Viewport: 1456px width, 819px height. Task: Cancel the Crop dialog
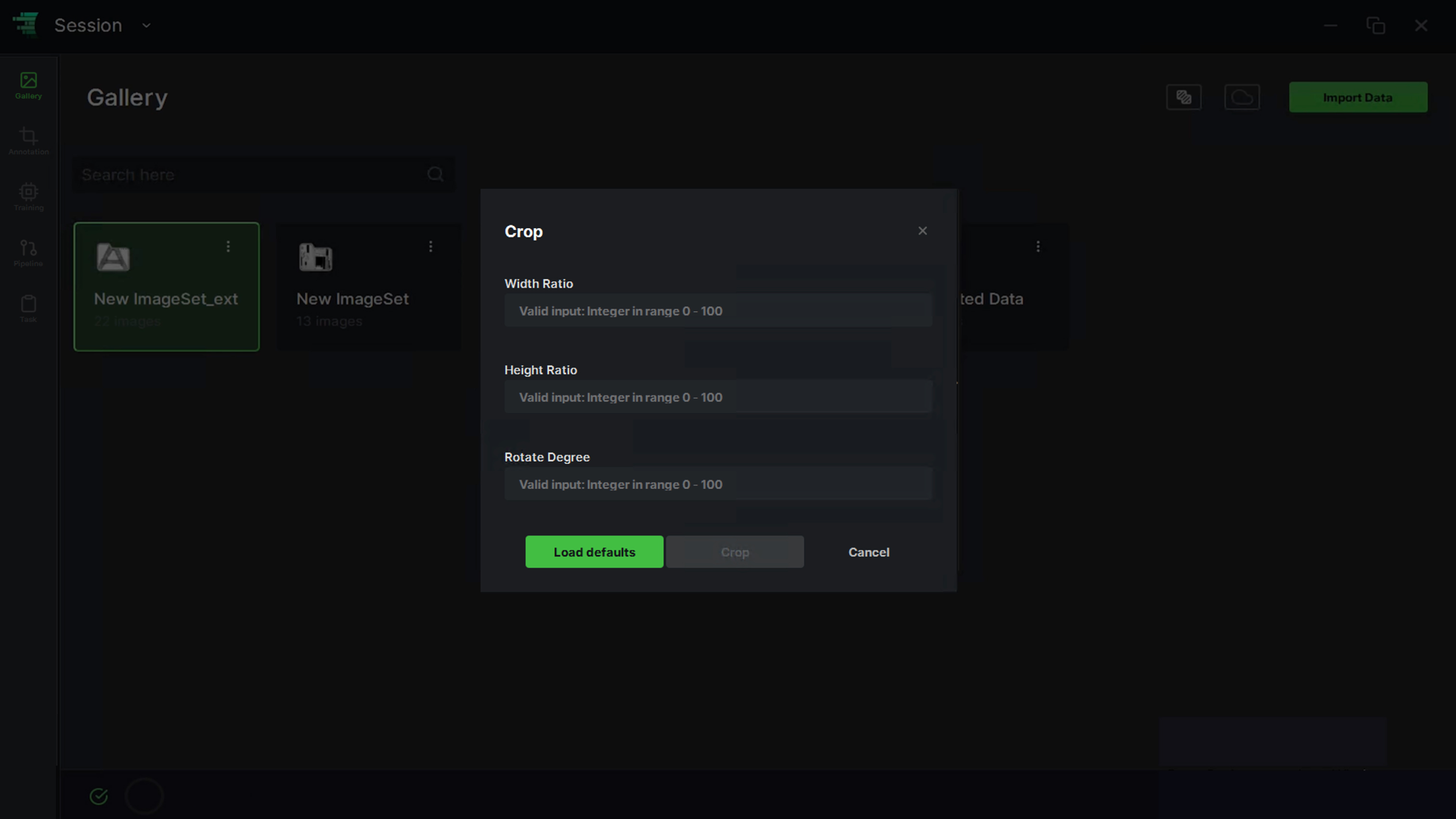pos(869,552)
